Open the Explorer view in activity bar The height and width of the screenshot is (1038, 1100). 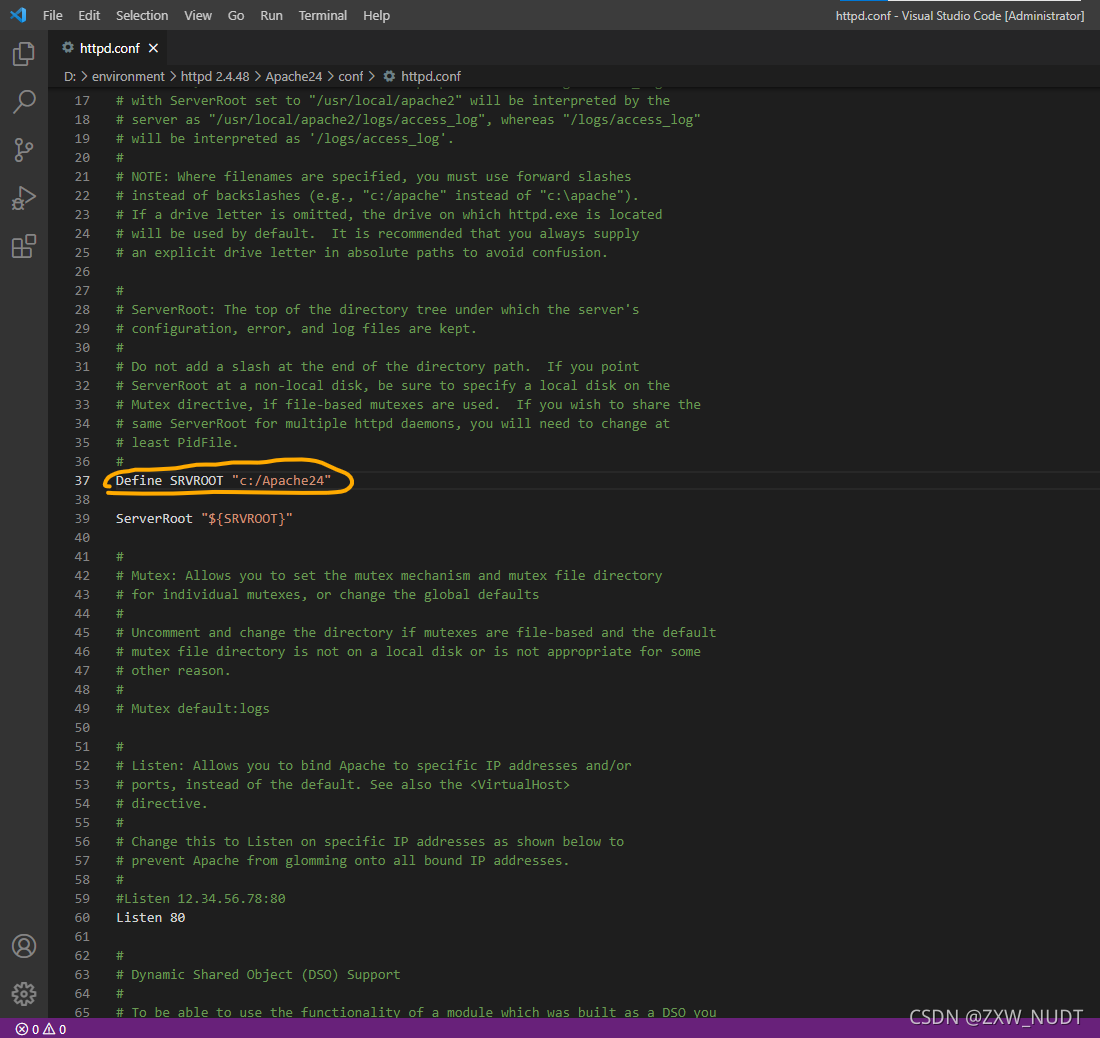(x=24, y=53)
